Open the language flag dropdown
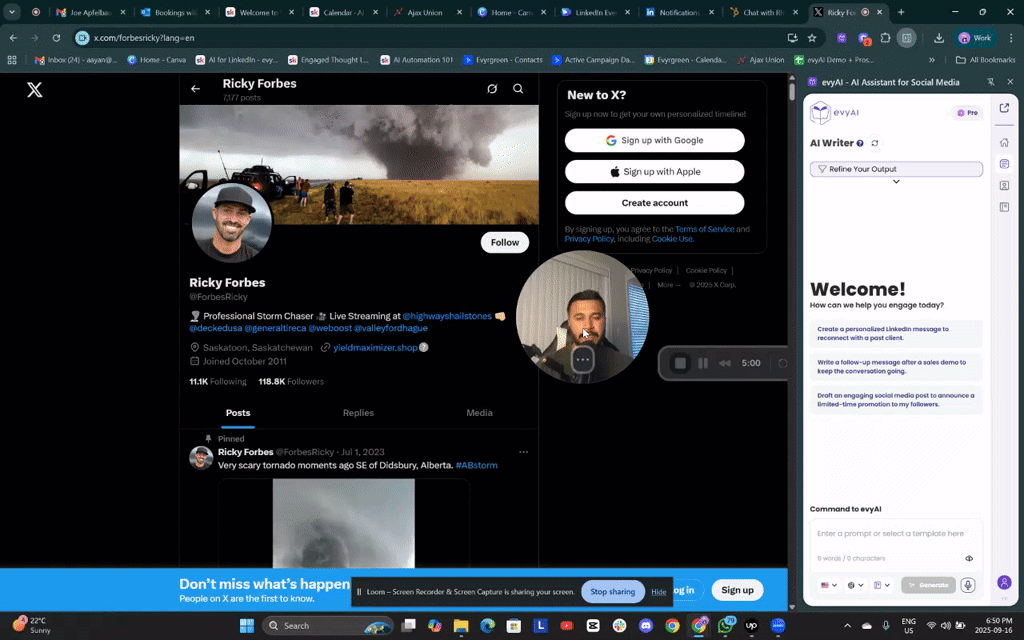Image resolution: width=1024 pixels, height=640 pixels. coord(829,585)
